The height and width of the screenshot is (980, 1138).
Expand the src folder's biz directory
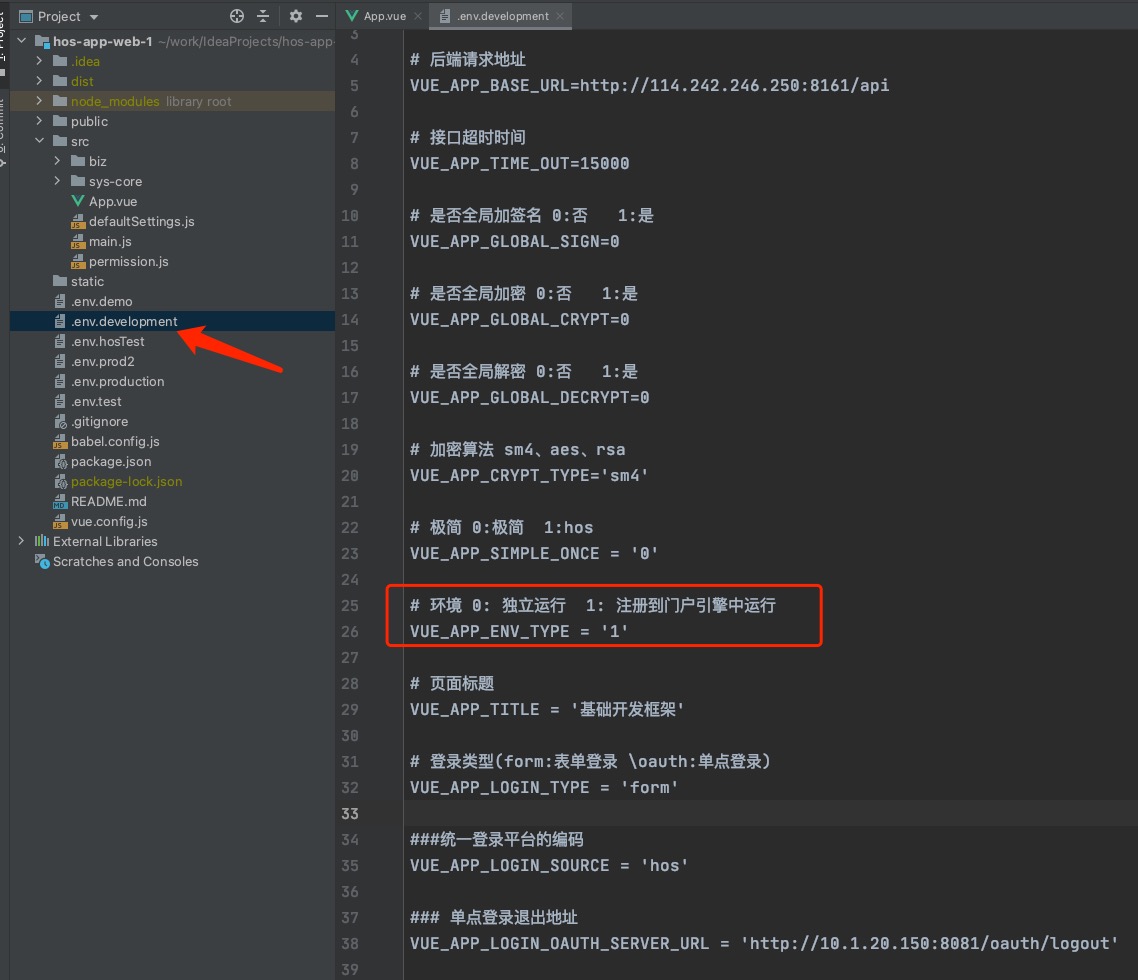pyautogui.click(x=58, y=161)
